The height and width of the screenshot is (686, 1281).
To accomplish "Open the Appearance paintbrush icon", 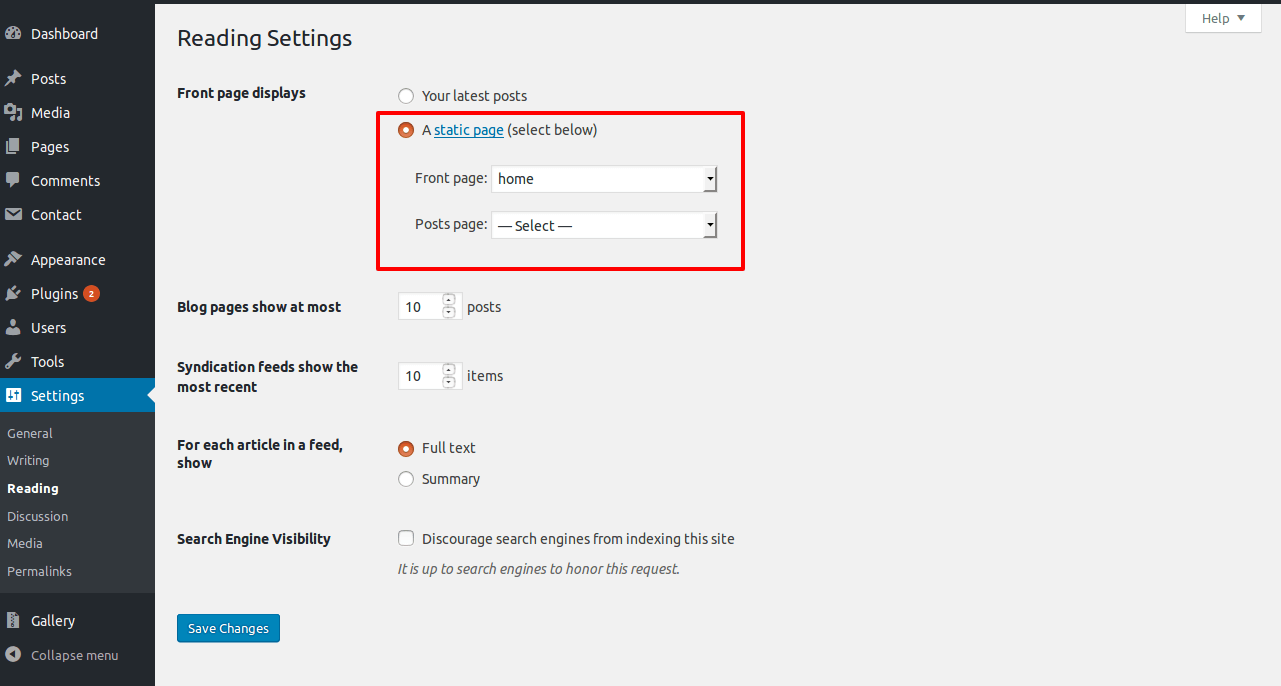I will point(13,259).
